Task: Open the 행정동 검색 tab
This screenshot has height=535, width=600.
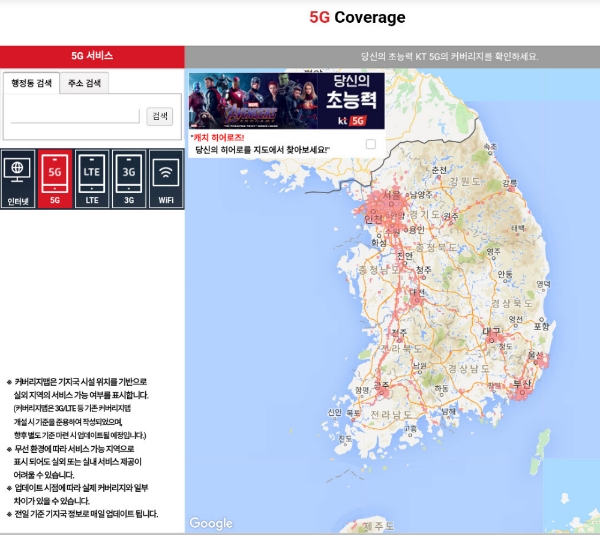Action: pyautogui.click(x=31, y=83)
